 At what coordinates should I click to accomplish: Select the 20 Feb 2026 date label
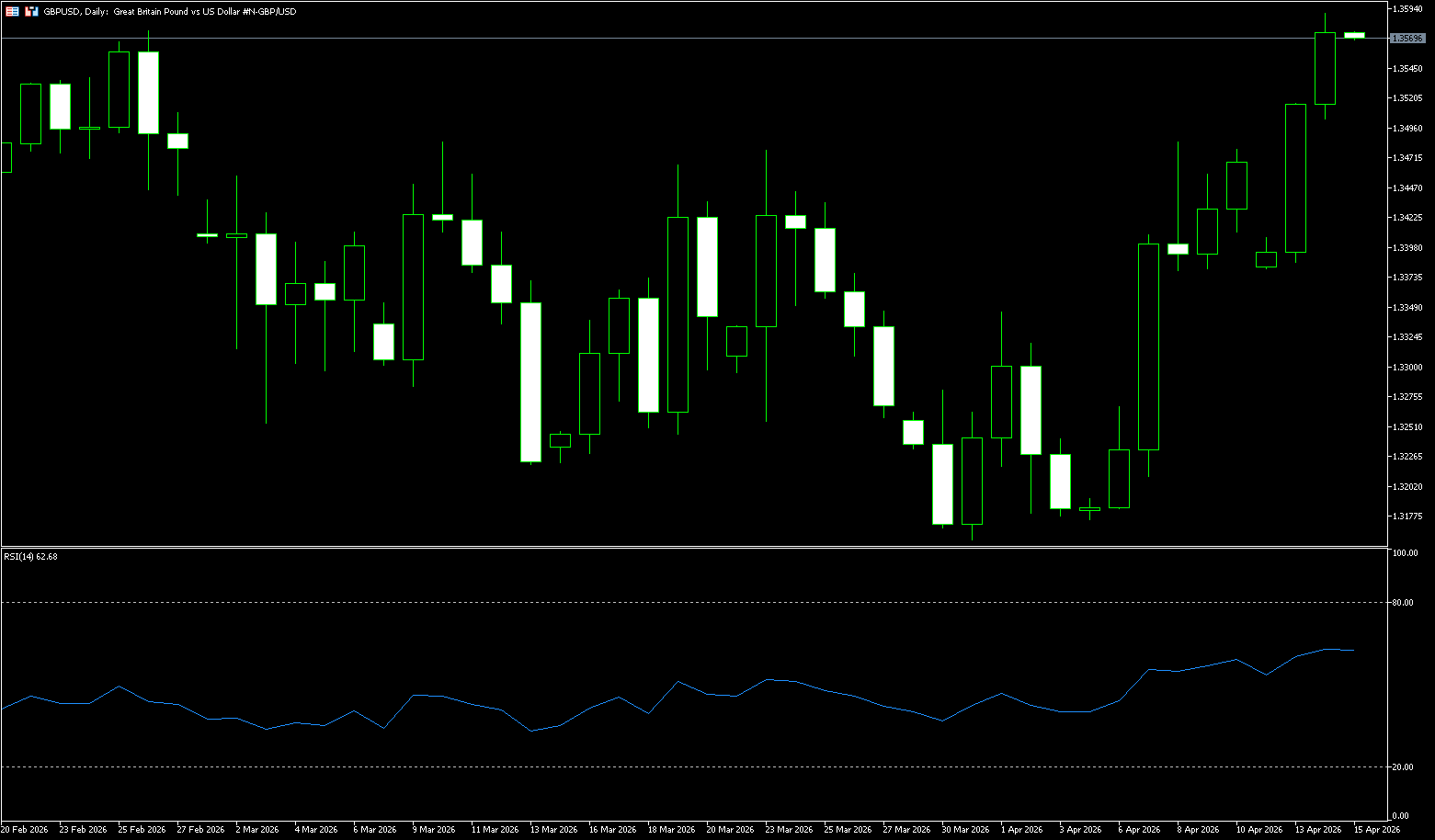(x=25, y=829)
